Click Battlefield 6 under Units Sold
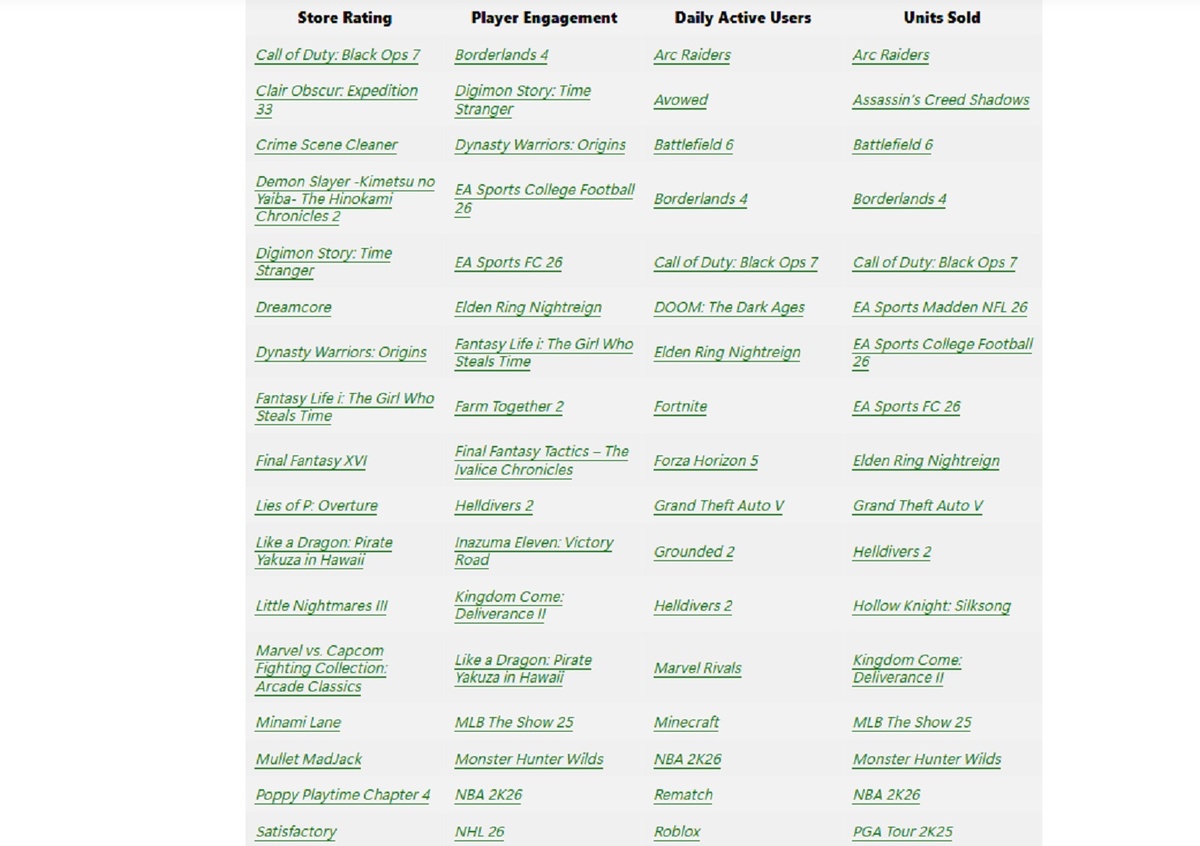 892,145
